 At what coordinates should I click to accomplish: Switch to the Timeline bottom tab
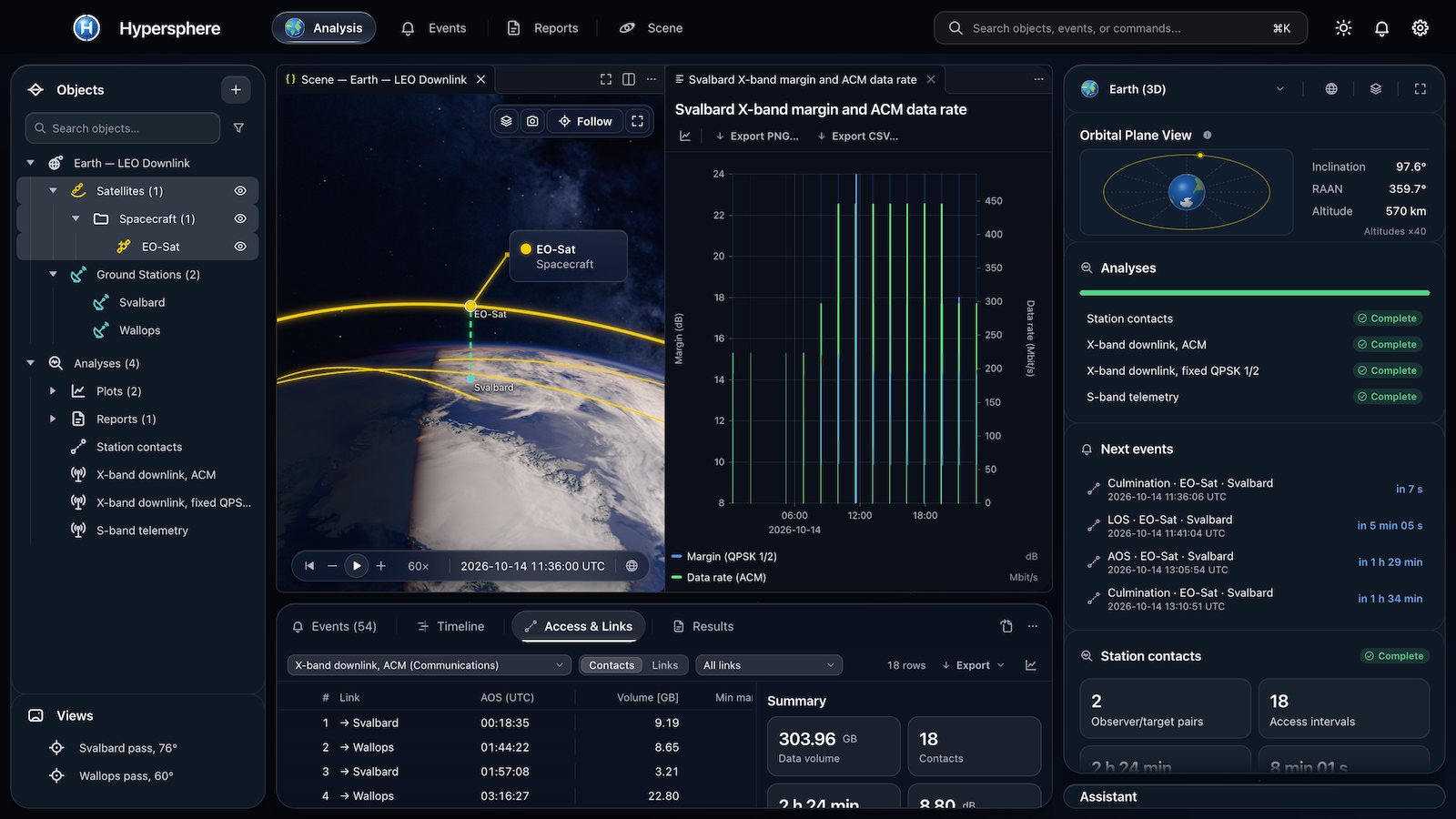450,626
